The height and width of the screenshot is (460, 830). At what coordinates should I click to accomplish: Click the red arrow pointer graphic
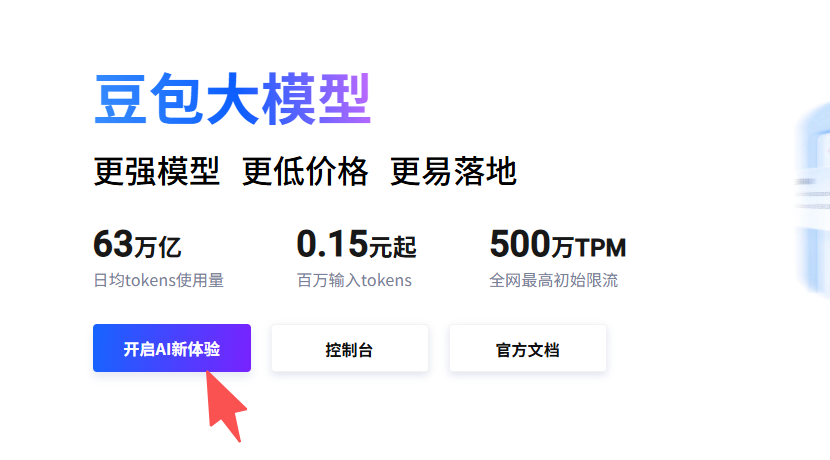[x=225, y=406]
